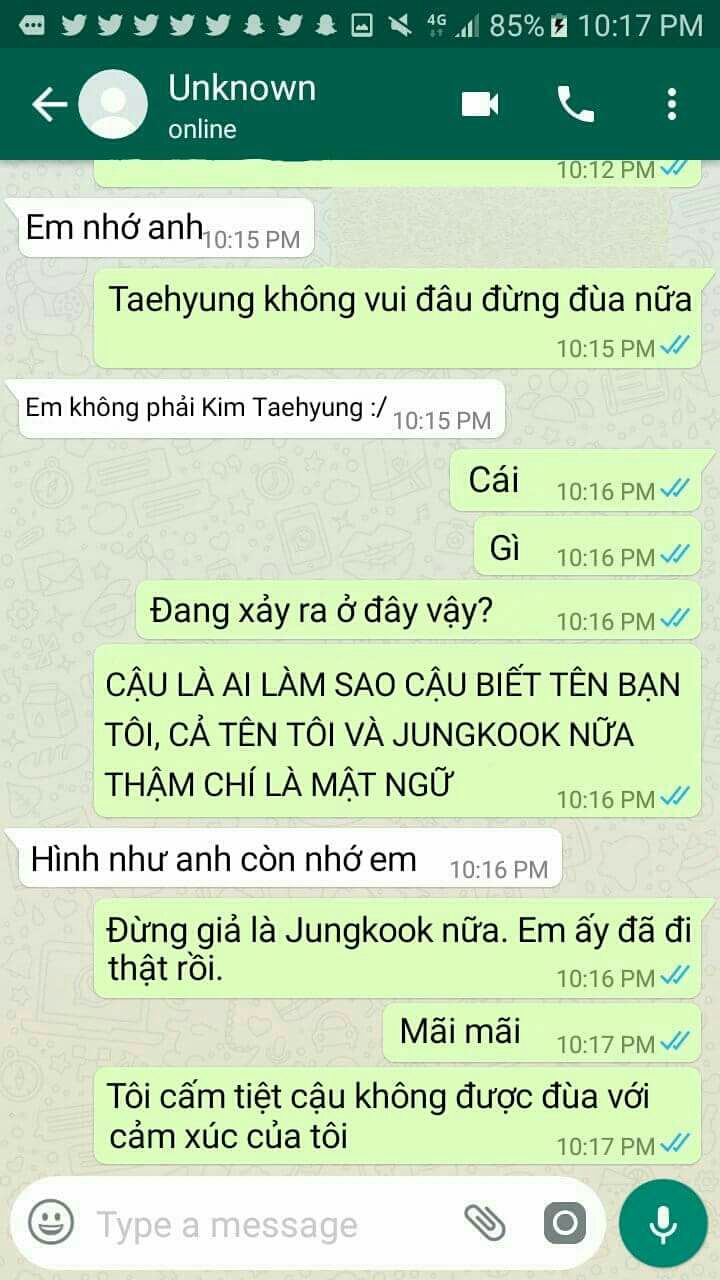The width and height of the screenshot is (720, 1280).
Task: Go back using the arrow icon
Action: point(48,104)
